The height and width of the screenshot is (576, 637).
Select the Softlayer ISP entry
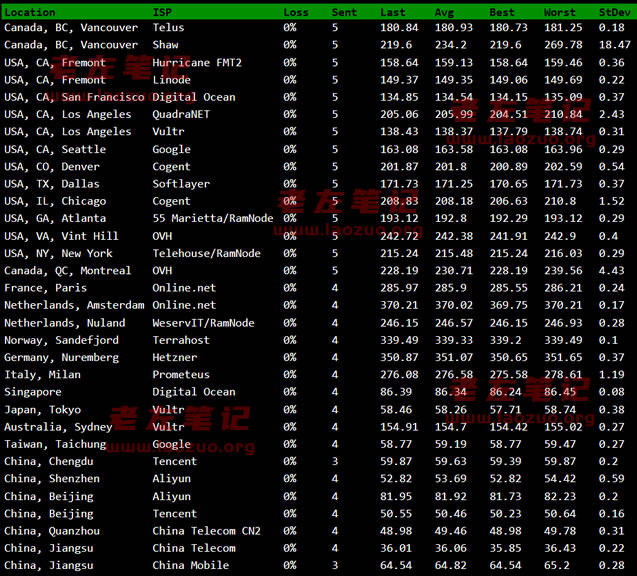coord(181,184)
